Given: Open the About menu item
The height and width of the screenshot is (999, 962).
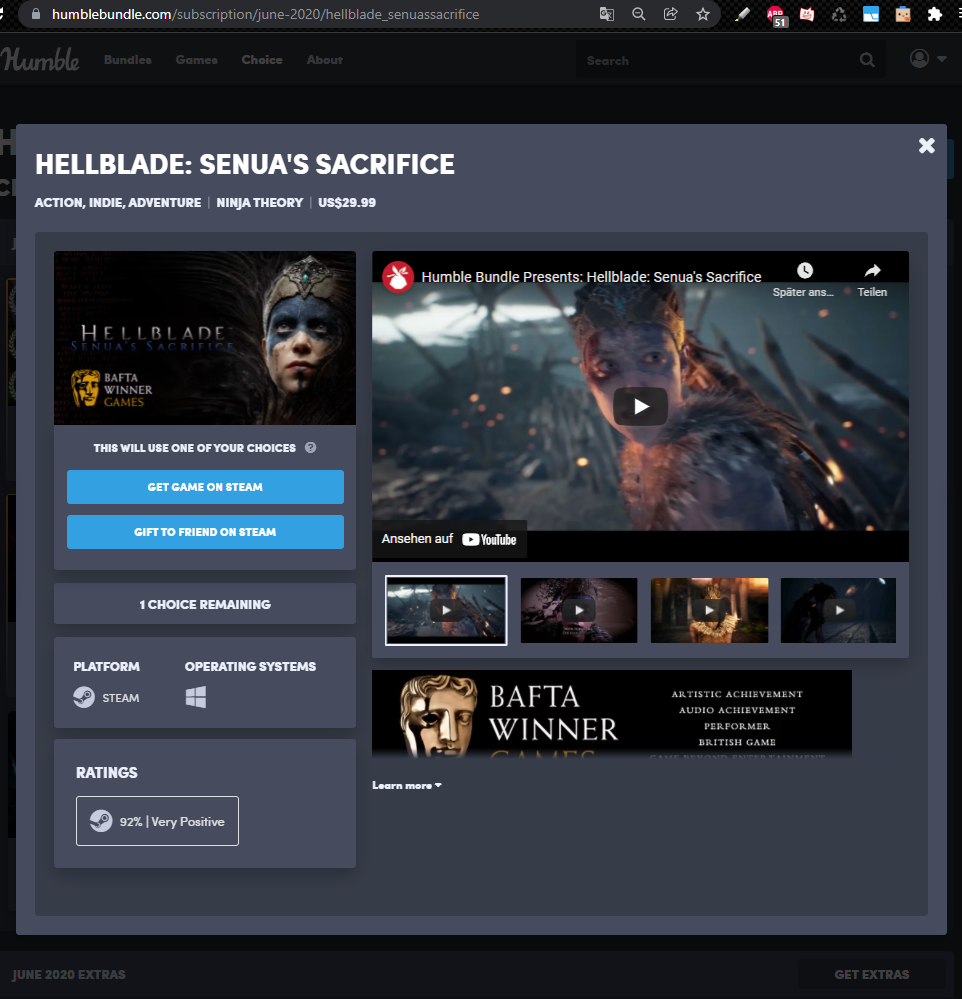Looking at the screenshot, I should click(324, 60).
